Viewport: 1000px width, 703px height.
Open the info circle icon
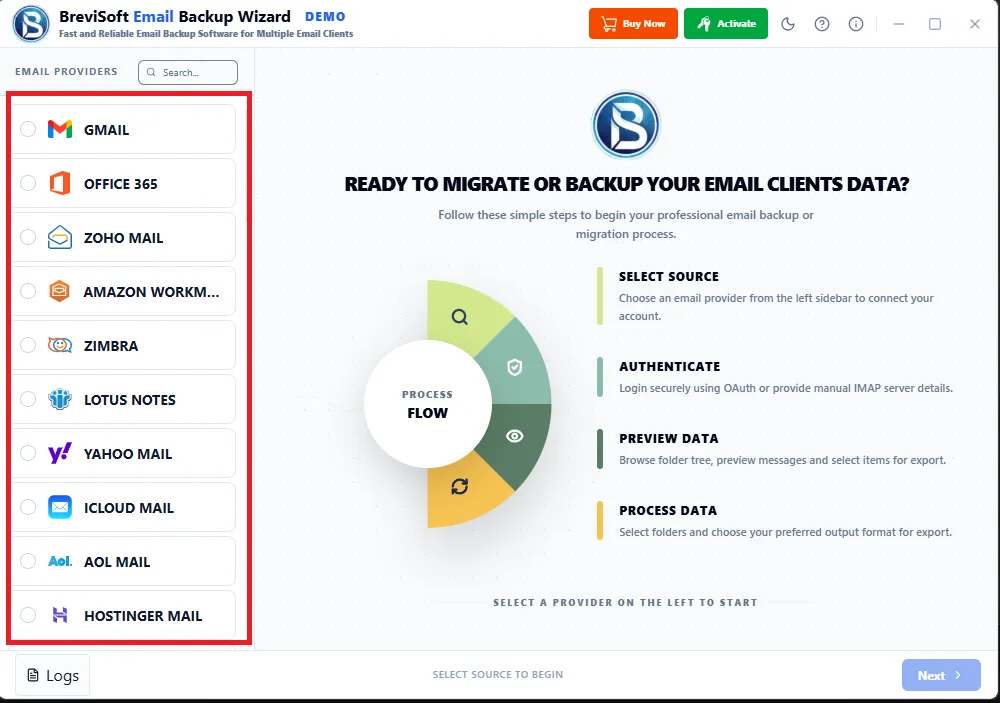pos(856,24)
